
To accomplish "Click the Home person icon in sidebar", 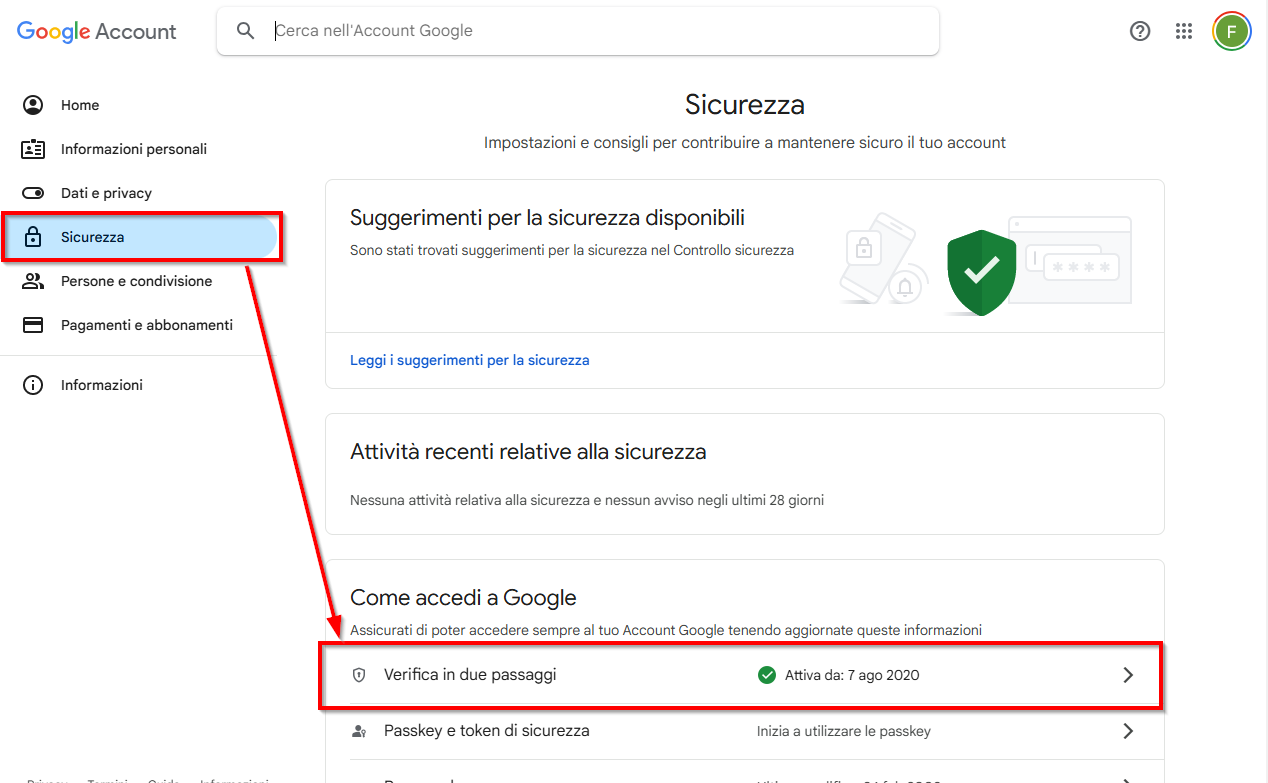I will (x=33, y=105).
